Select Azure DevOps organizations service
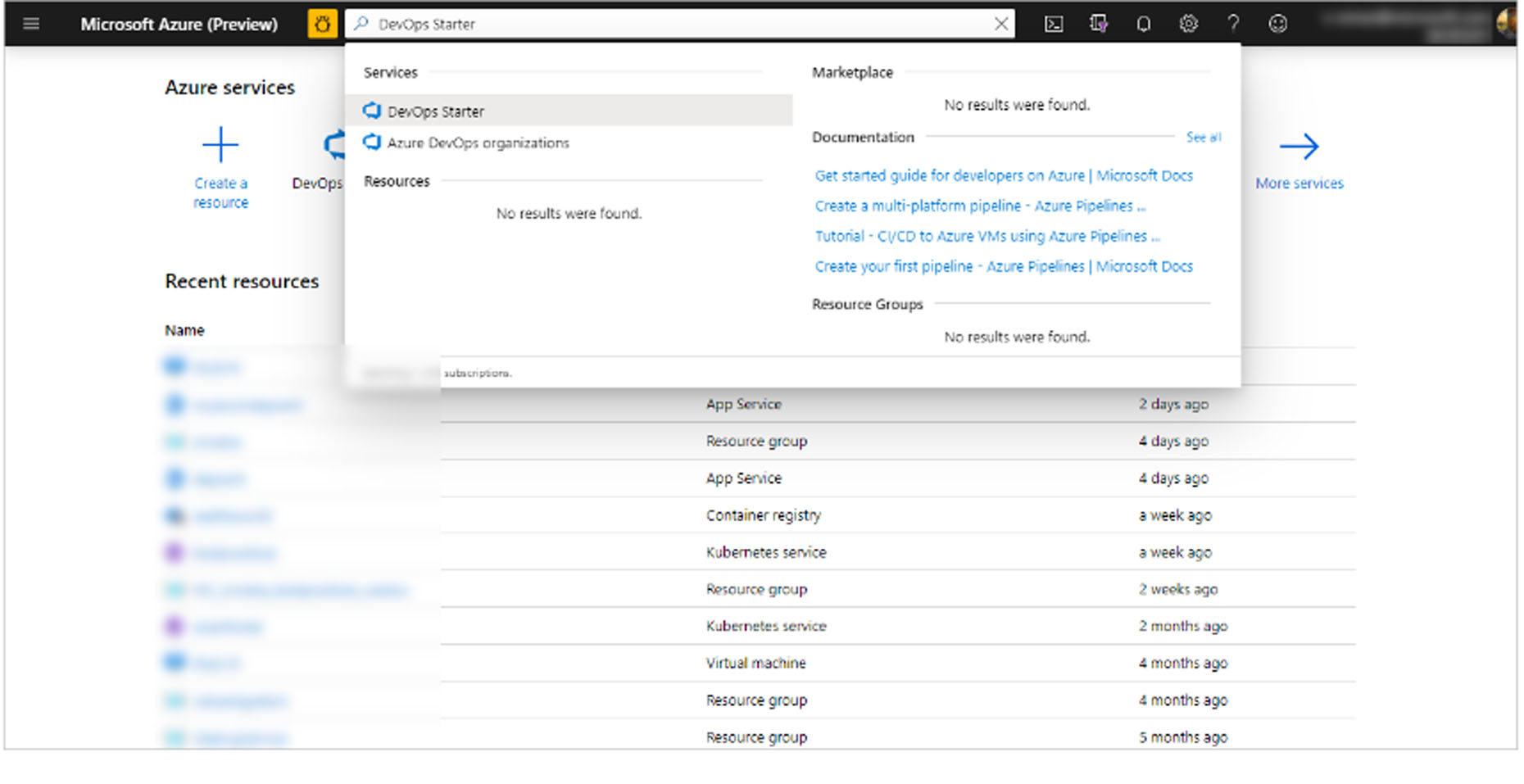The height and width of the screenshot is (784, 1524). coord(479,143)
